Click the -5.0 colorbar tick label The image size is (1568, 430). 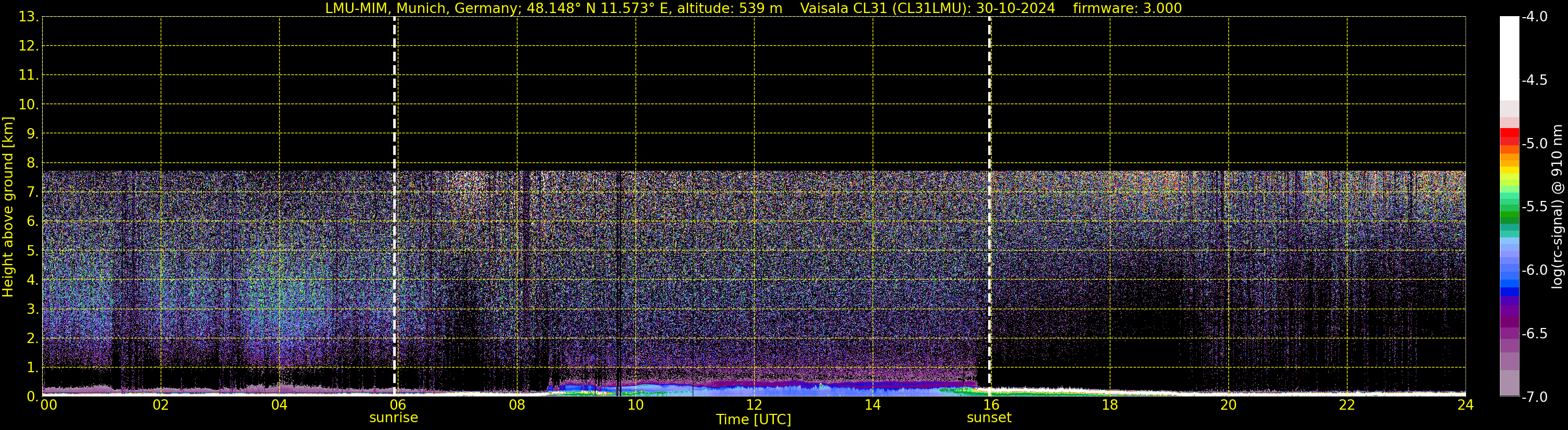(1534, 144)
